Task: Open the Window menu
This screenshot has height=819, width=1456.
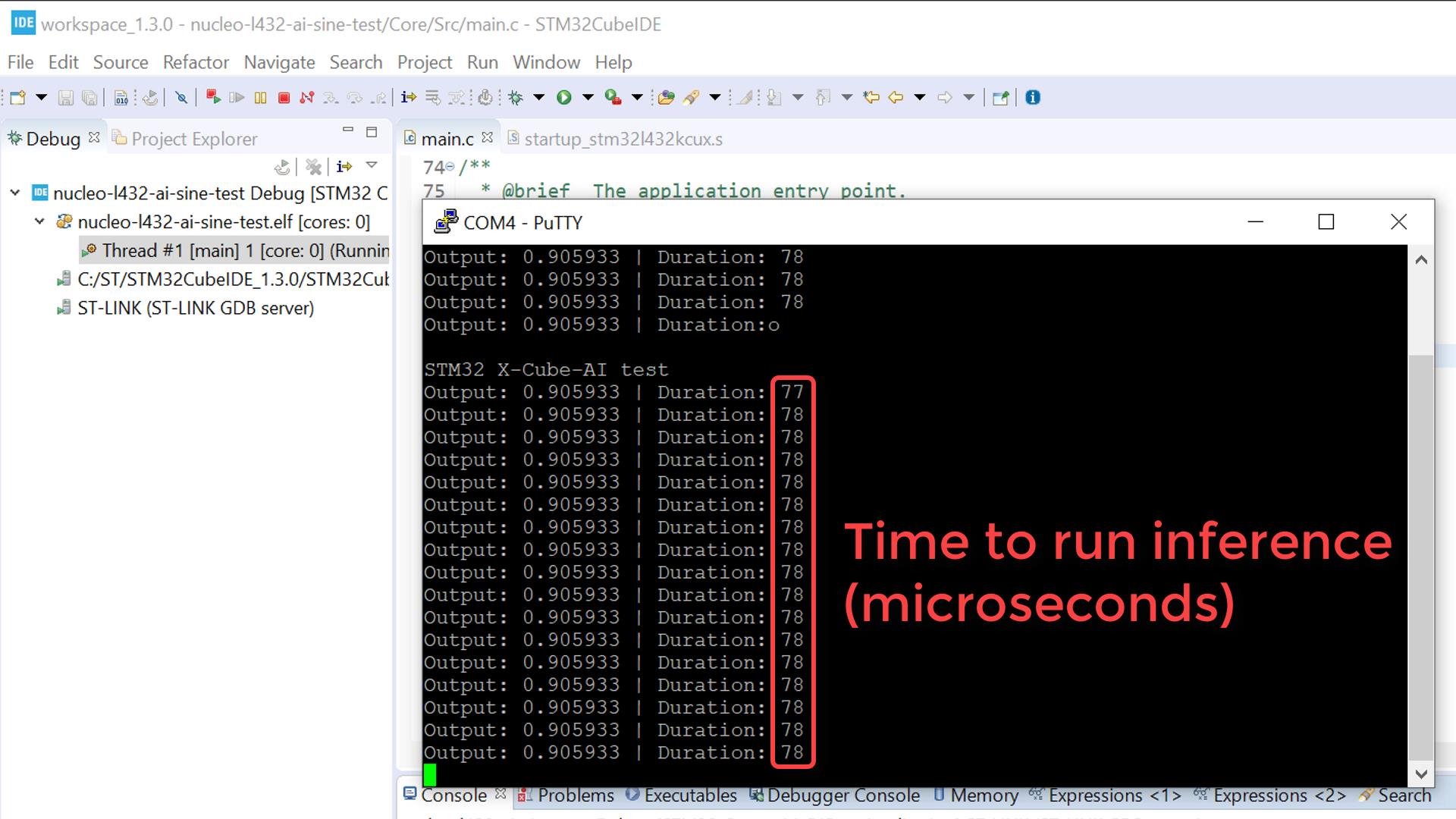Action: tap(546, 62)
